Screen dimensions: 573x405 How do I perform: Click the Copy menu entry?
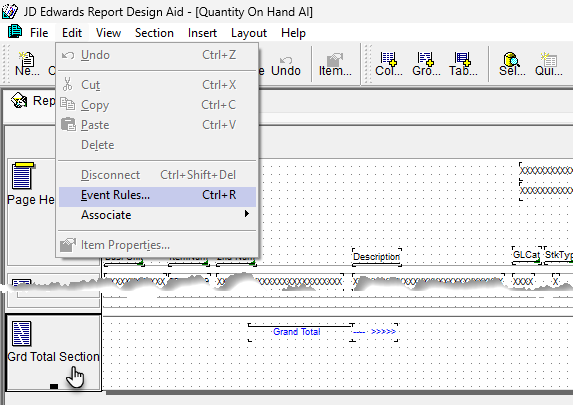[x=157, y=105]
